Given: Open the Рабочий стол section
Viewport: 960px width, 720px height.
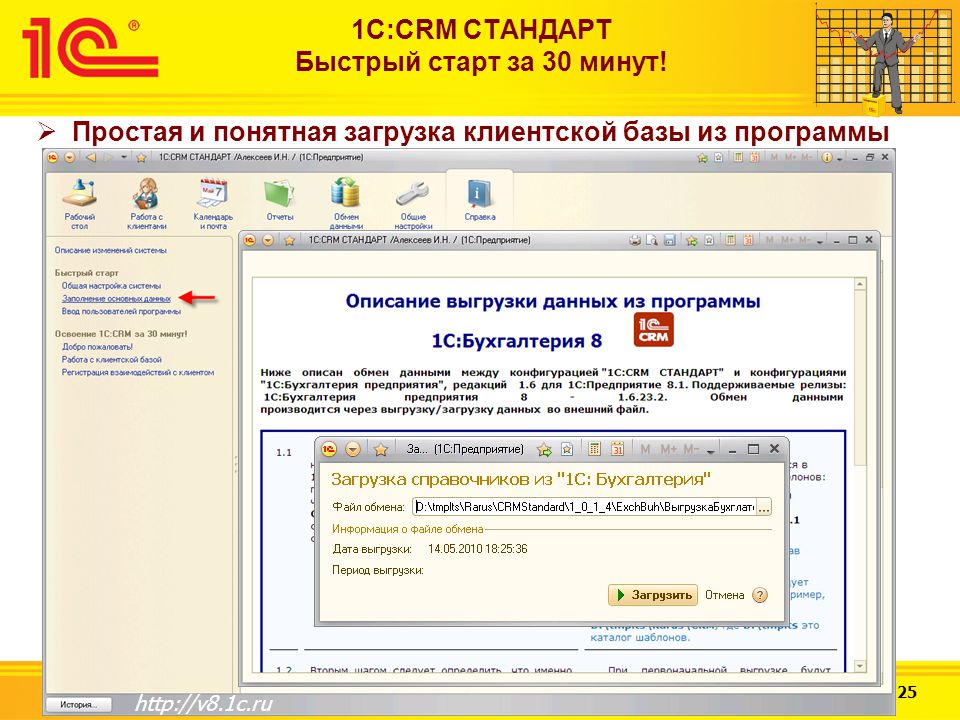Looking at the screenshot, I should 80,204.
